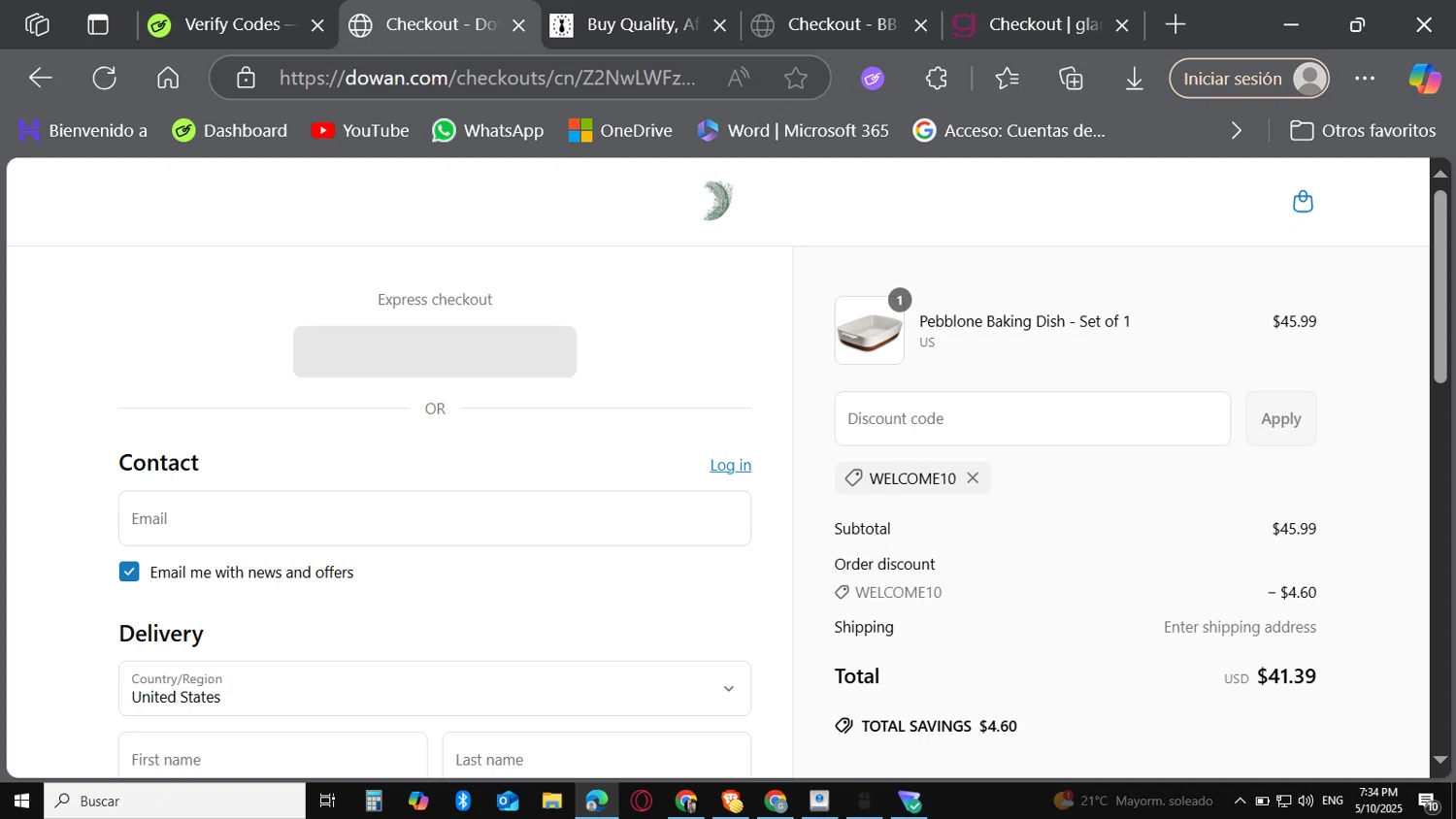Click the page vertical scrollbar thumb

tap(1440, 286)
